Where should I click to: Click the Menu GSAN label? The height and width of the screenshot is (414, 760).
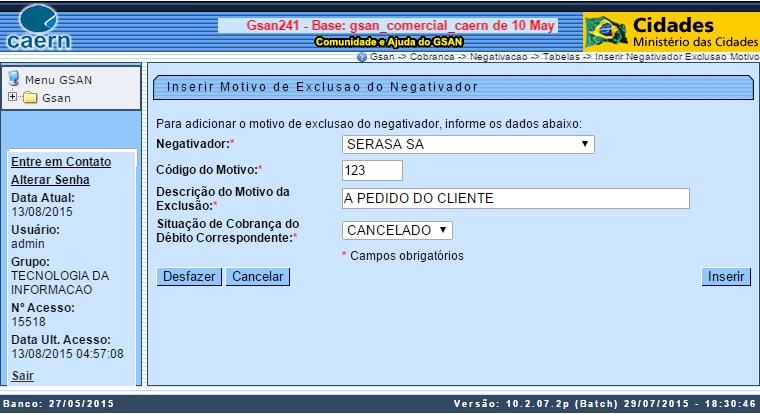[59, 80]
